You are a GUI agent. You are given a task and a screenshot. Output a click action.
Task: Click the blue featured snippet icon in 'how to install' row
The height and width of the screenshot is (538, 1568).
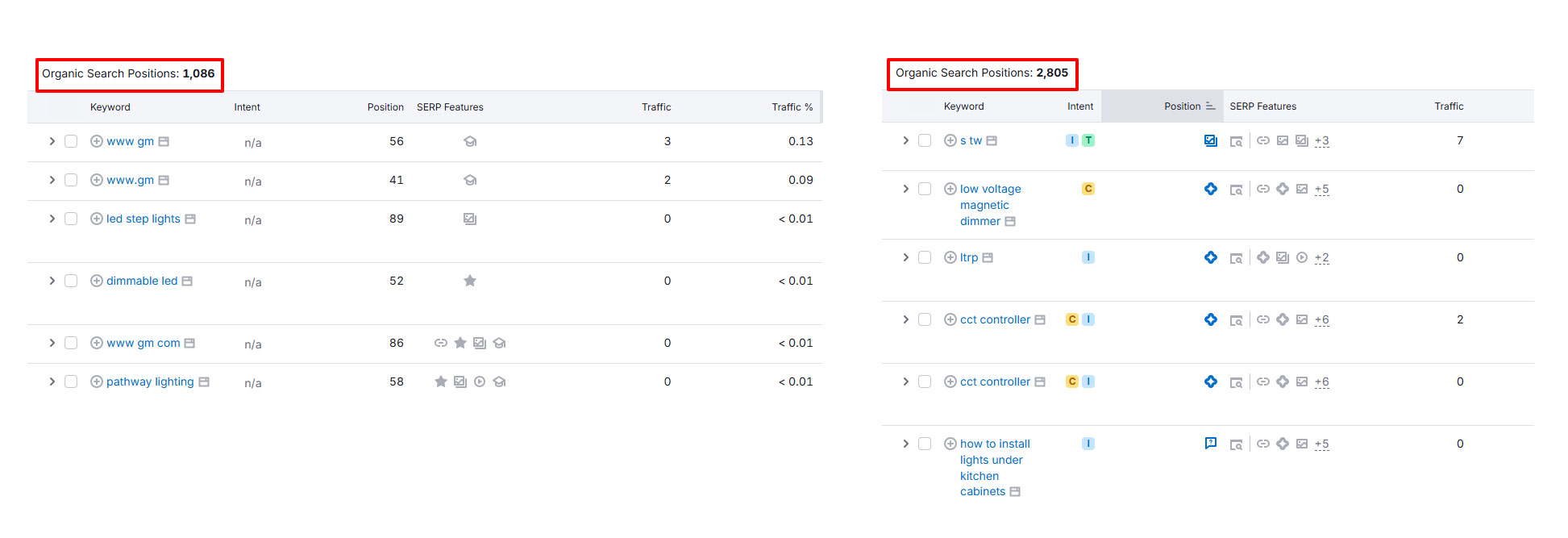click(1210, 443)
